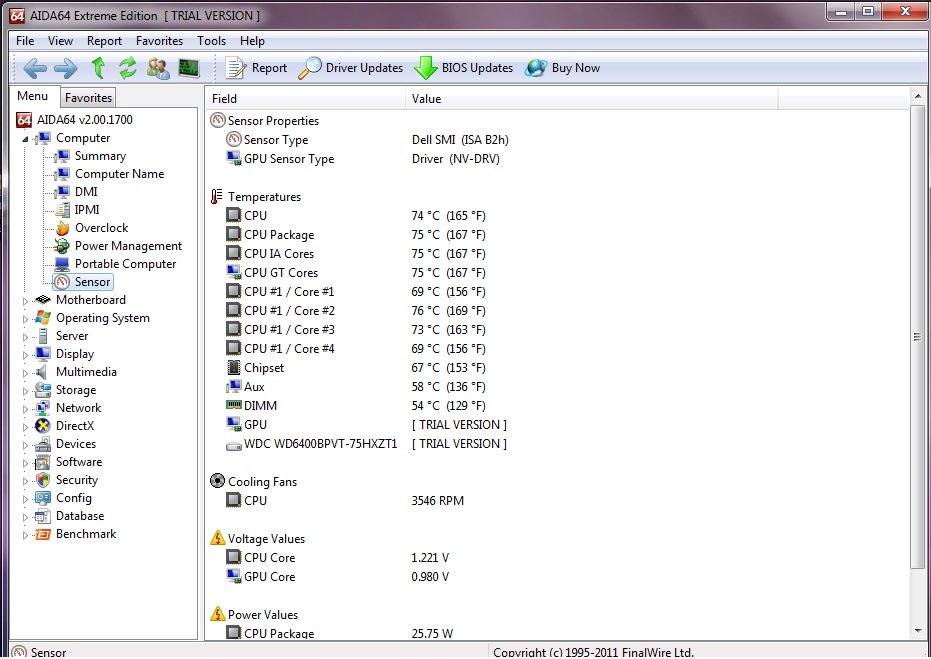Expand the Software node
The width and height of the screenshot is (931, 659).
click(25, 463)
